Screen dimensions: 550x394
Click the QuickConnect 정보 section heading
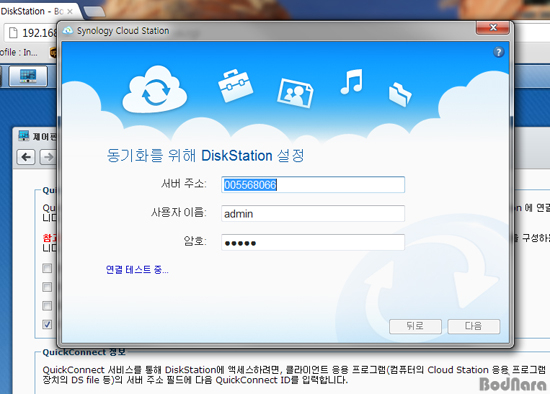tap(84, 352)
